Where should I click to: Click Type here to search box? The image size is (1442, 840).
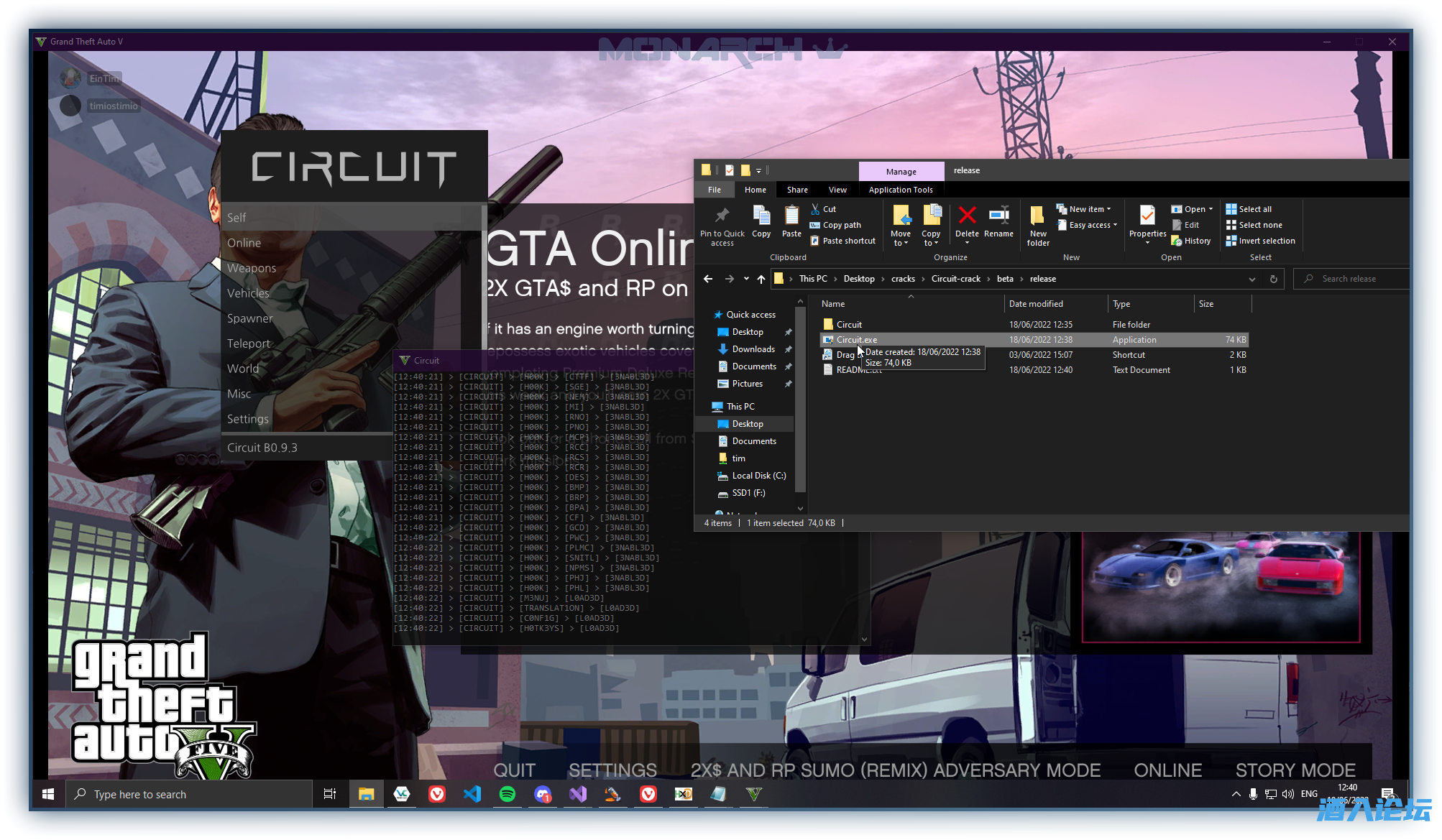pos(190,794)
